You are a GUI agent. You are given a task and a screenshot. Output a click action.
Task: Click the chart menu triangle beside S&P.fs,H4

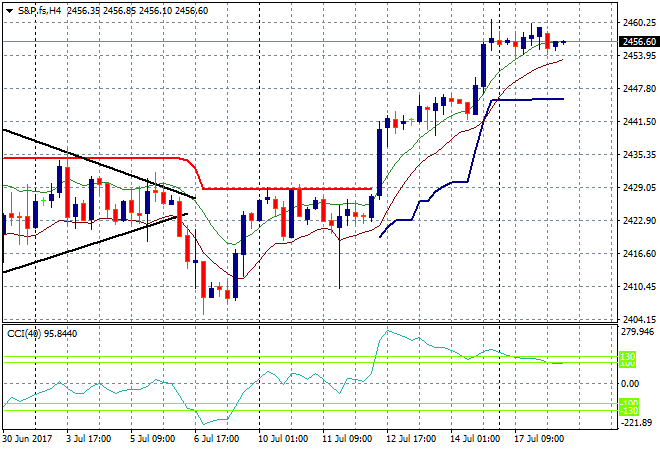click(x=9, y=11)
